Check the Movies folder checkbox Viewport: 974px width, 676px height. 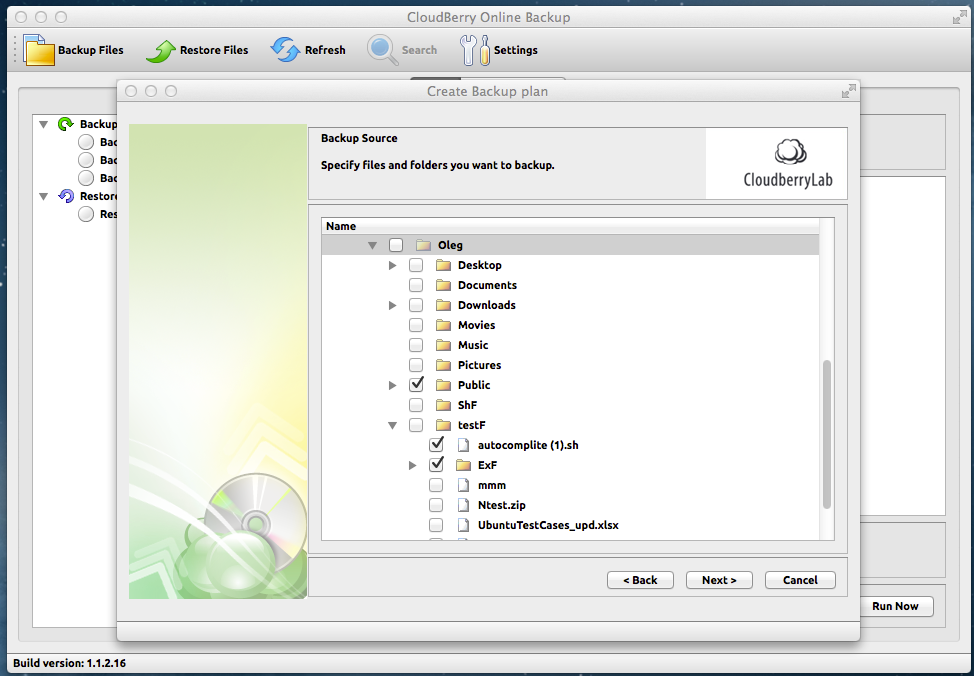(416, 324)
